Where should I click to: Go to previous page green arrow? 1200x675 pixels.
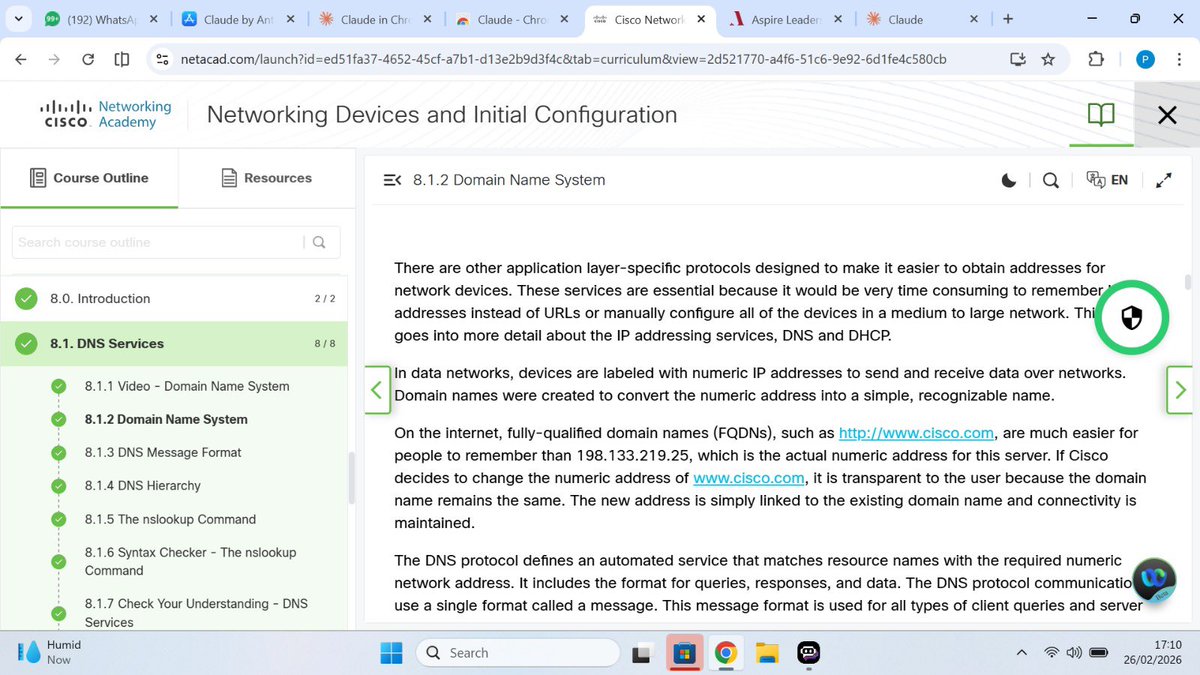(x=377, y=389)
